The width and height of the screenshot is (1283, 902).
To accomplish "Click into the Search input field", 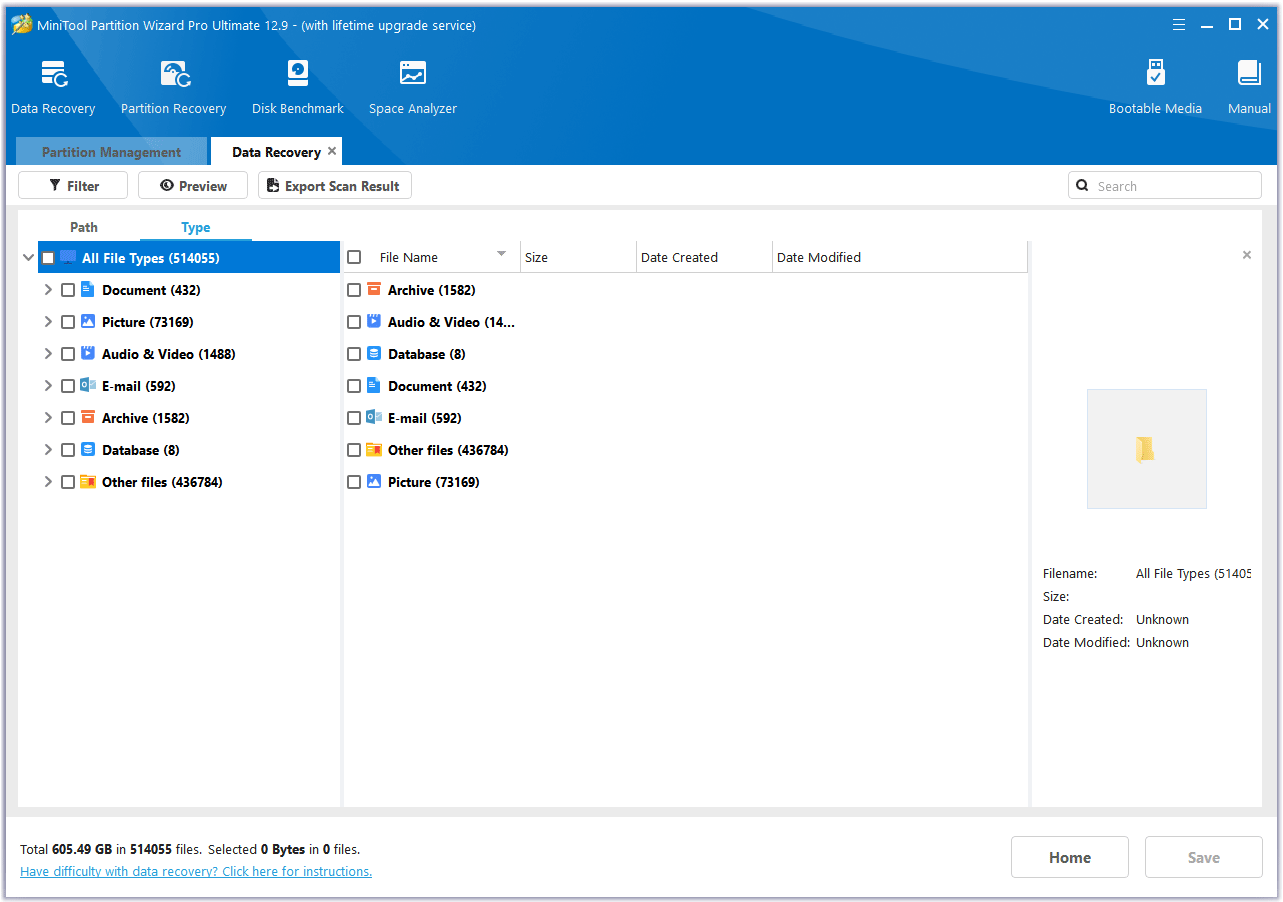I will 1165,186.
